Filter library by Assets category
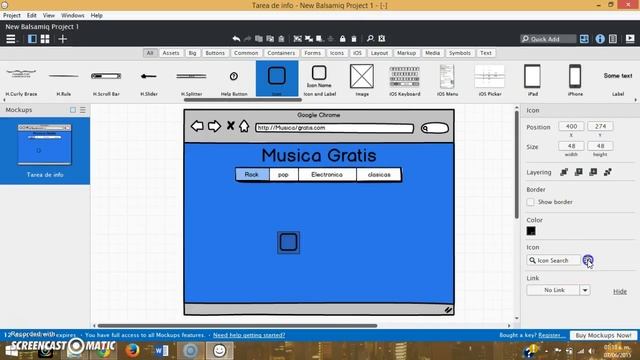Image resolution: width=640 pixels, height=360 pixels. (x=171, y=53)
